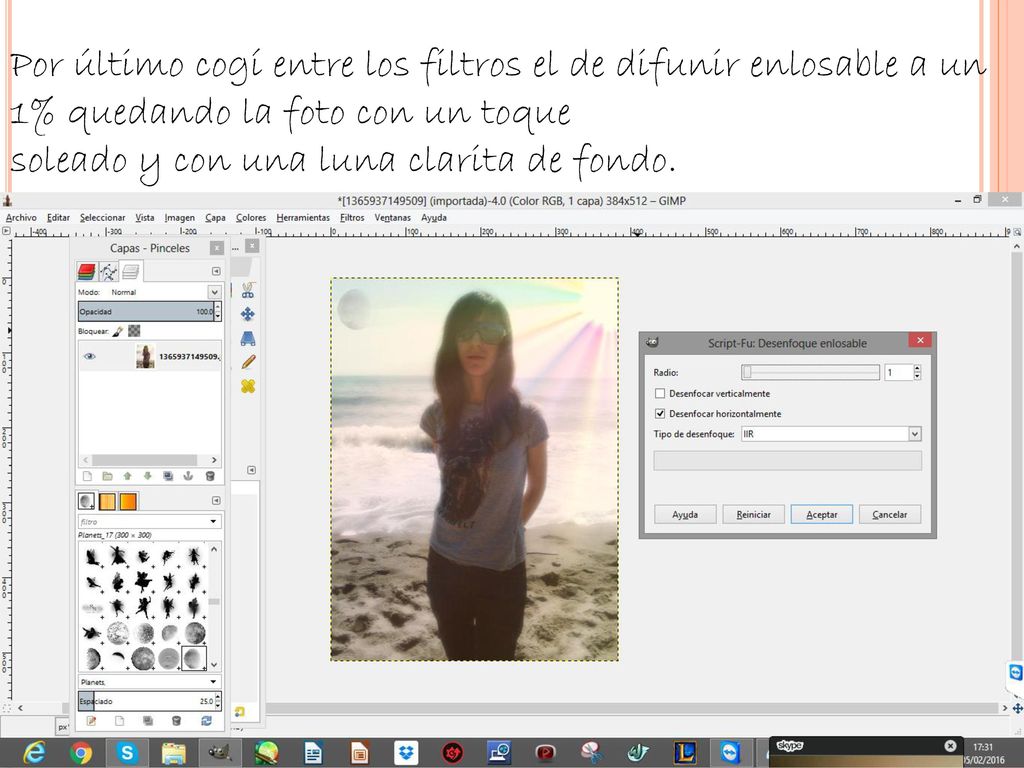This screenshot has height=768, width=1024.
Task: Open Skype from the taskbar
Action: tap(127, 754)
